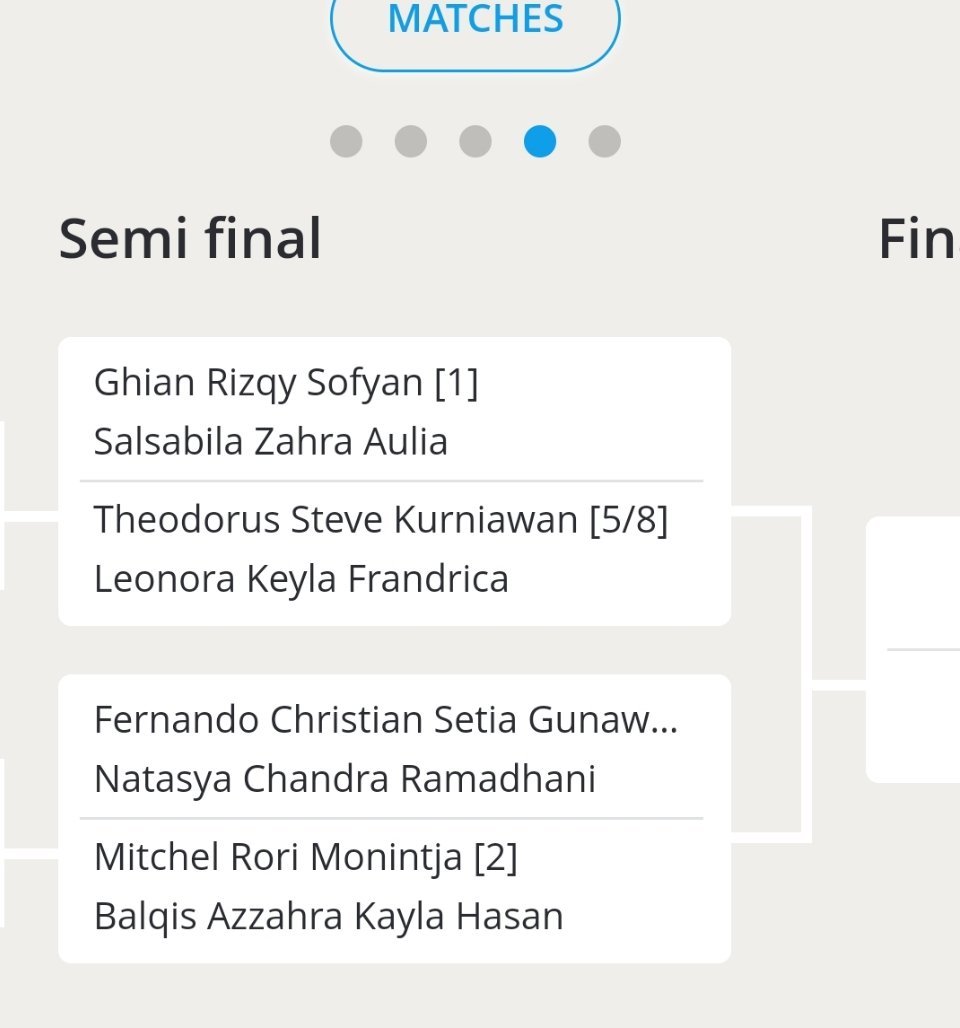Open Balqis Azzahra Kayla Hasan profile

tap(328, 915)
